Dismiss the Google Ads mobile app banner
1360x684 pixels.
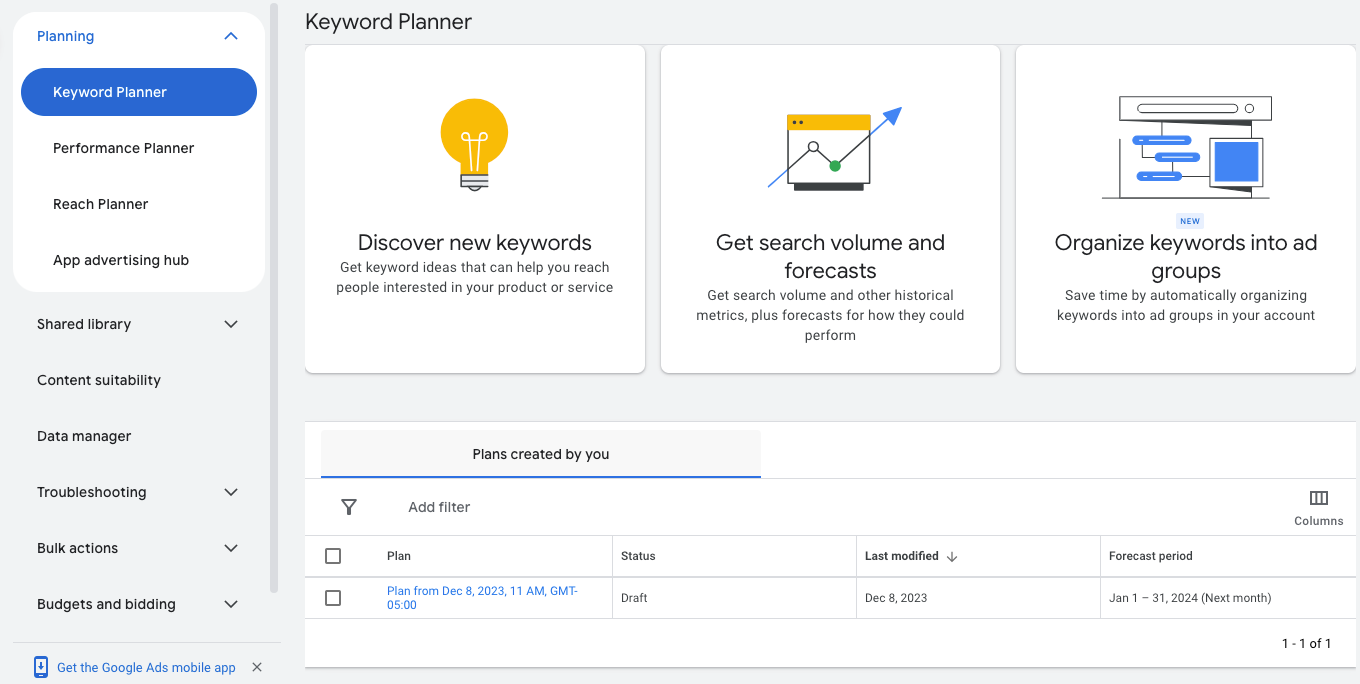pyautogui.click(x=257, y=667)
